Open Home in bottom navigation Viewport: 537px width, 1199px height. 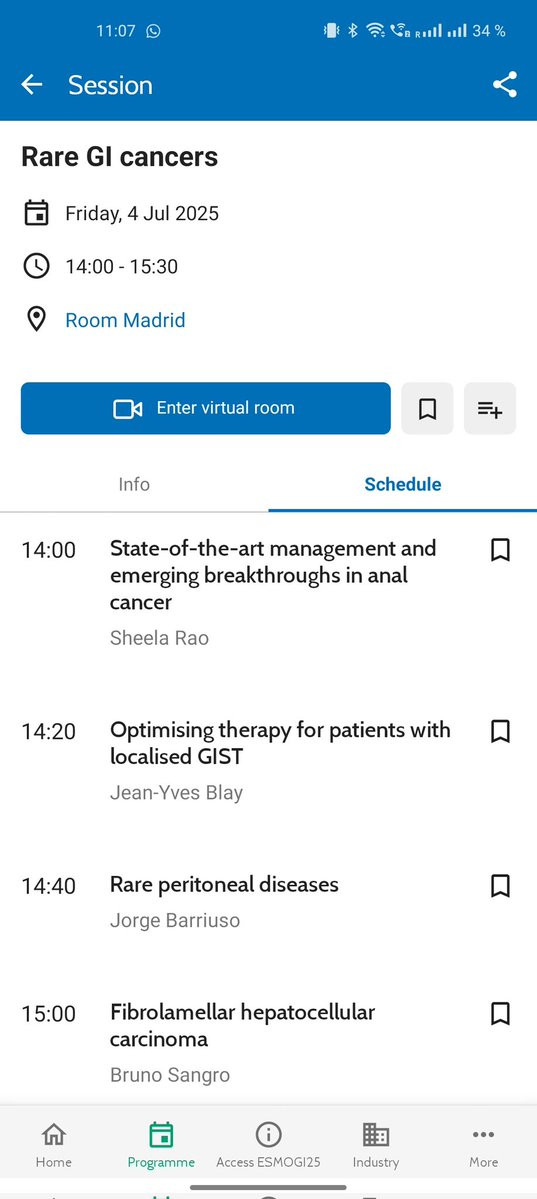54,1145
